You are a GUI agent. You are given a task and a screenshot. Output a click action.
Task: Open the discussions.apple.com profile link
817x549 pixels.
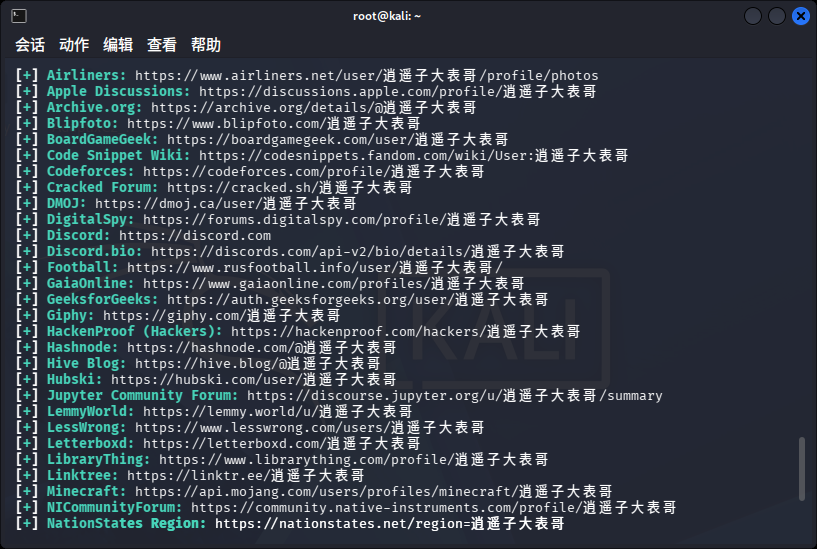(x=398, y=92)
